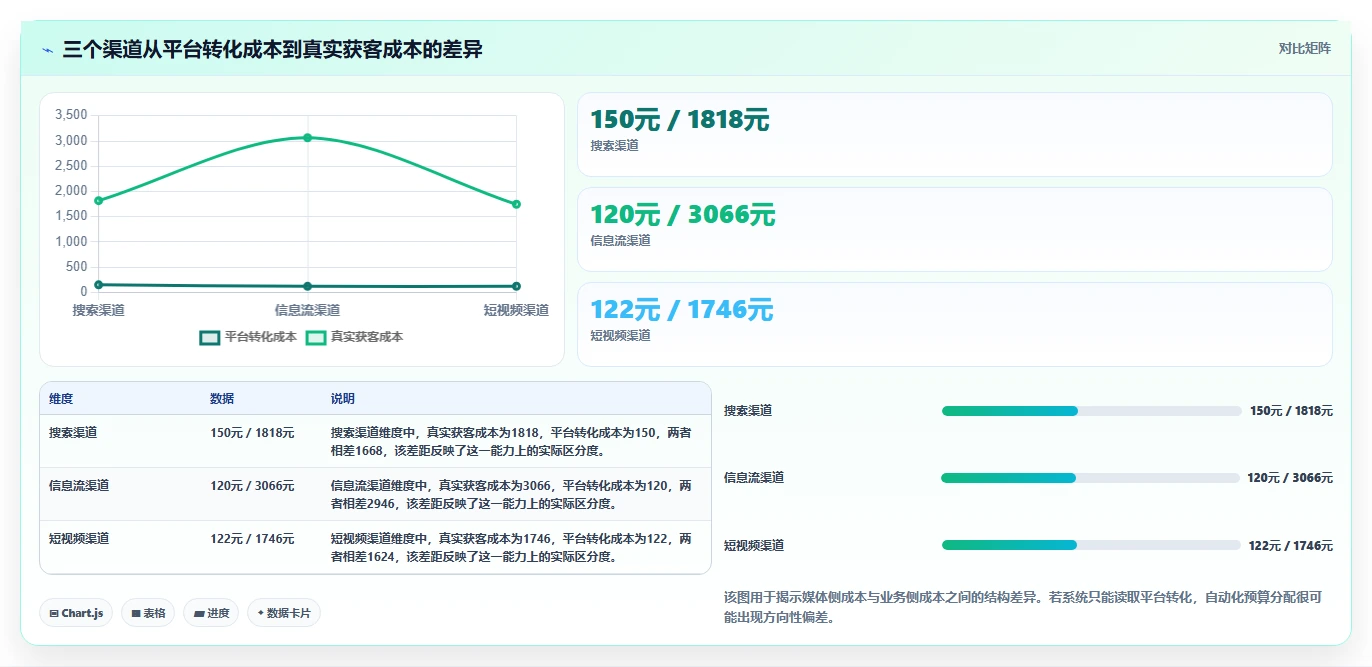
Task: Click the 维度 column header
Action: [x=61, y=399]
